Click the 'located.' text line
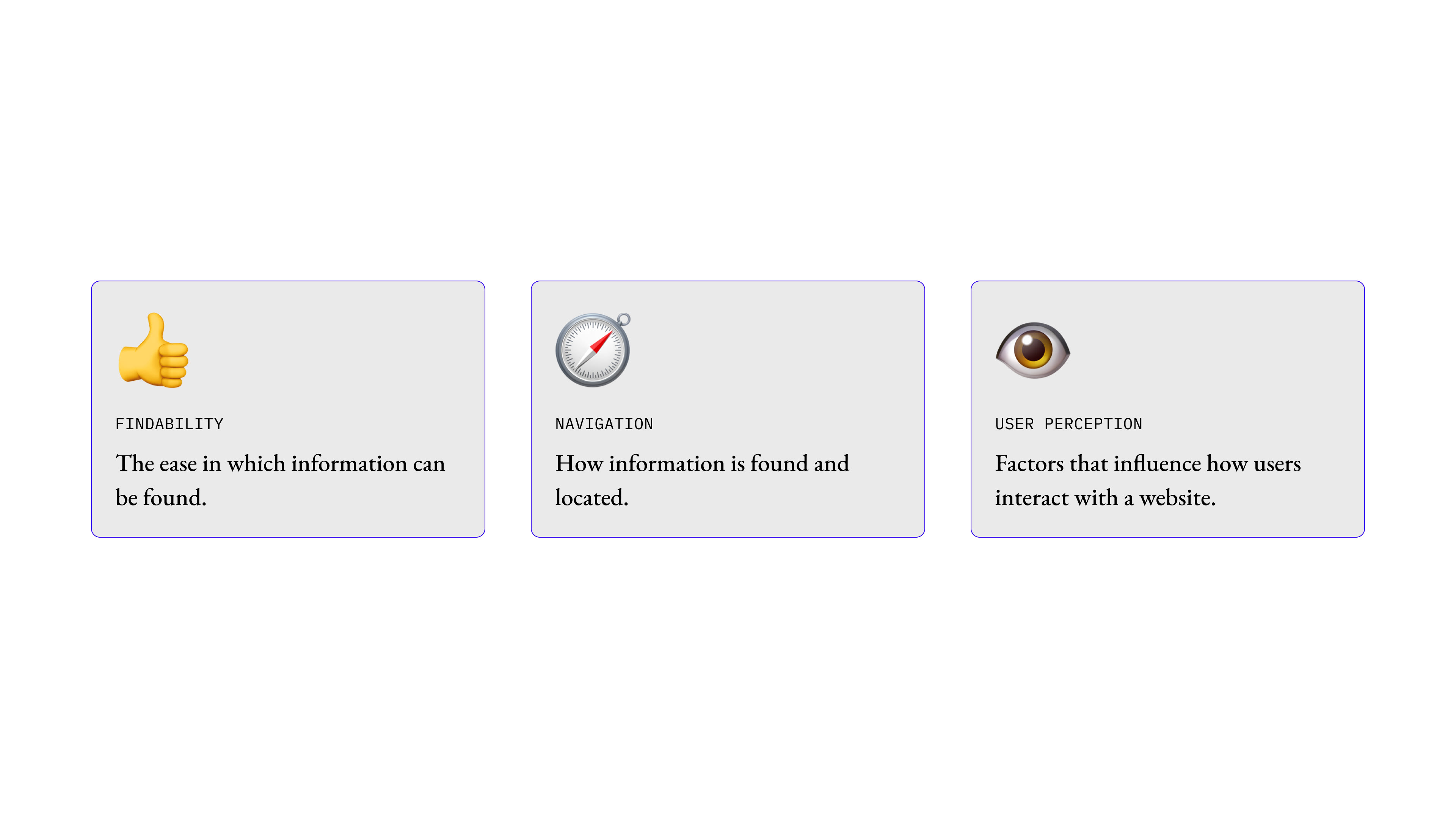The image size is (1456, 819). pos(592,497)
